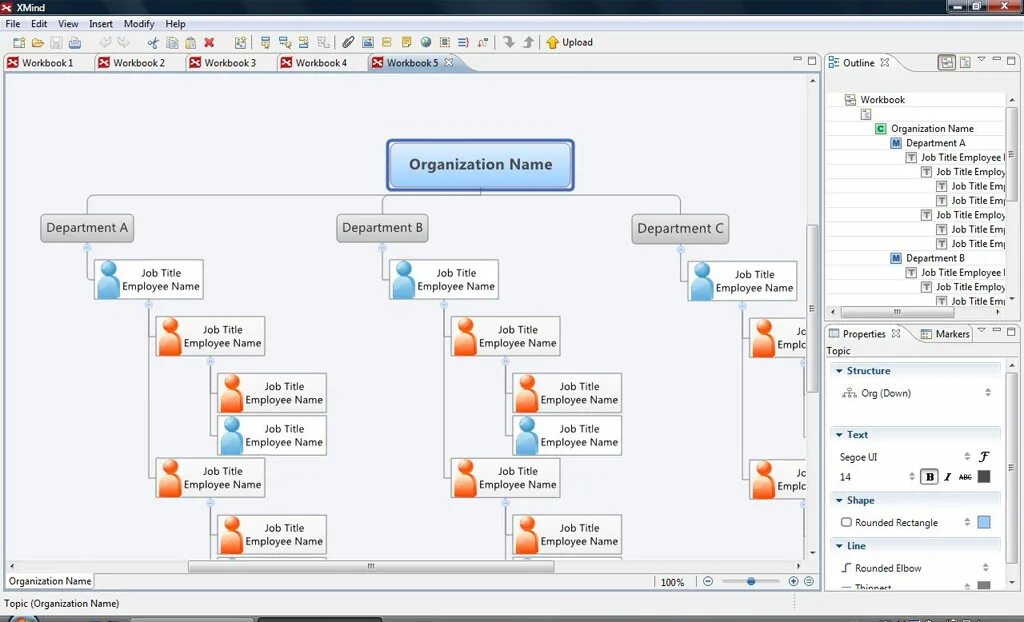Click the Insert Subtopic toolbar icon

click(285, 42)
